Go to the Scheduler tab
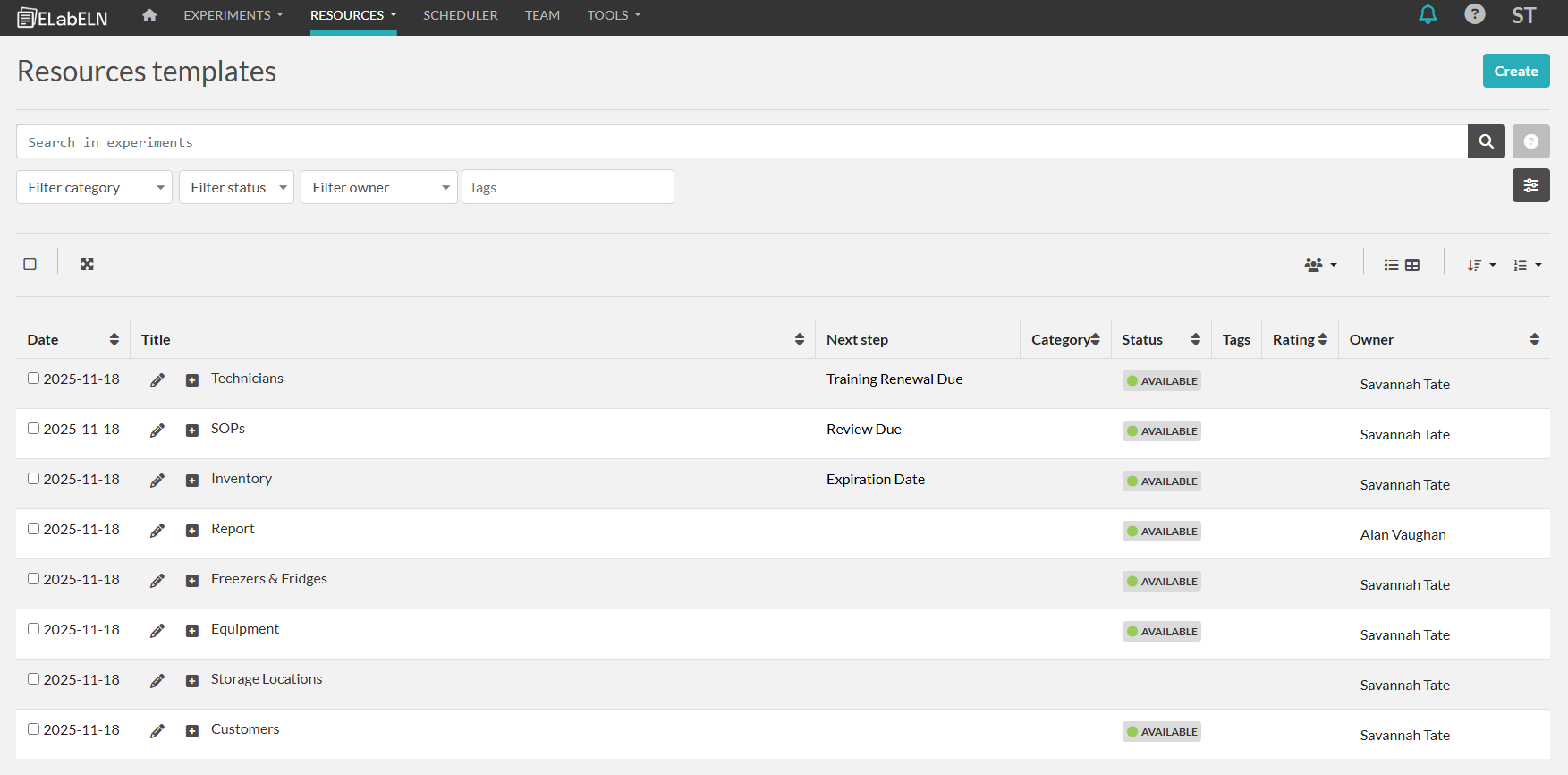Viewport: 1568px width, 775px height. [x=460, y=15]
